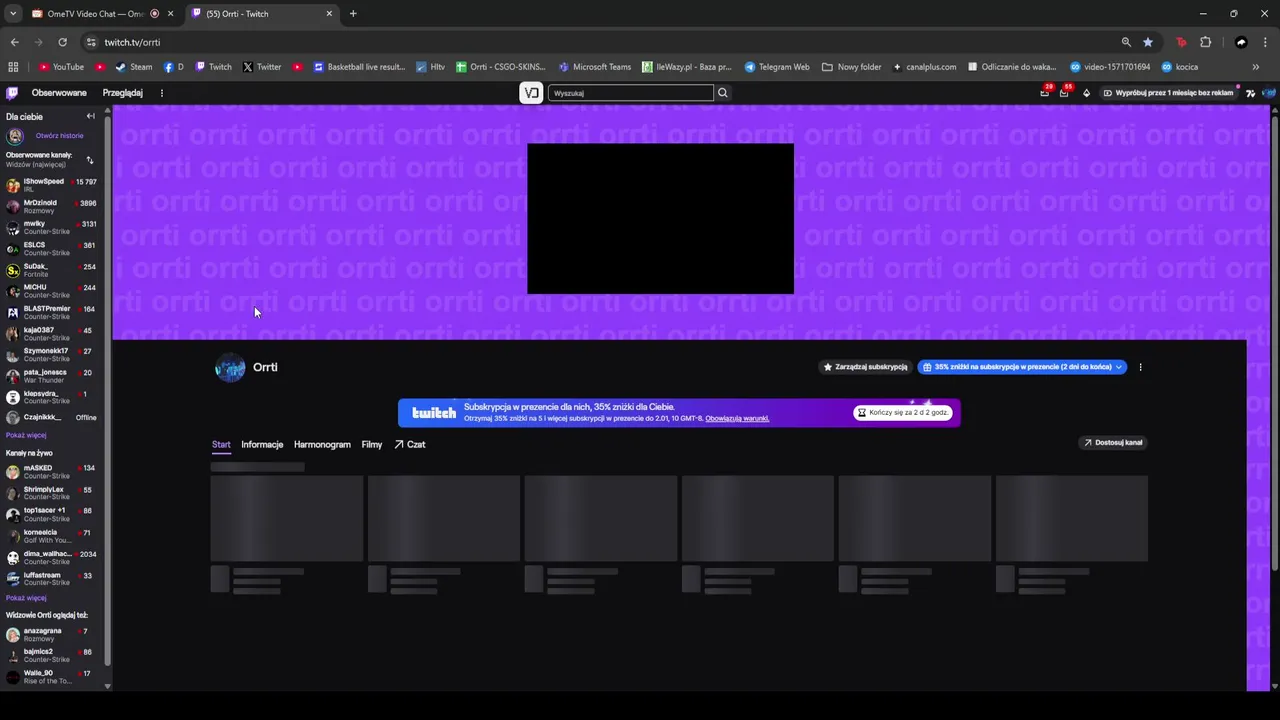This screenshot has width=1280, height=720.
Task: Open Orrti channel options three-dots menu
Action: pyautogui.click(x=1140, y=367)
